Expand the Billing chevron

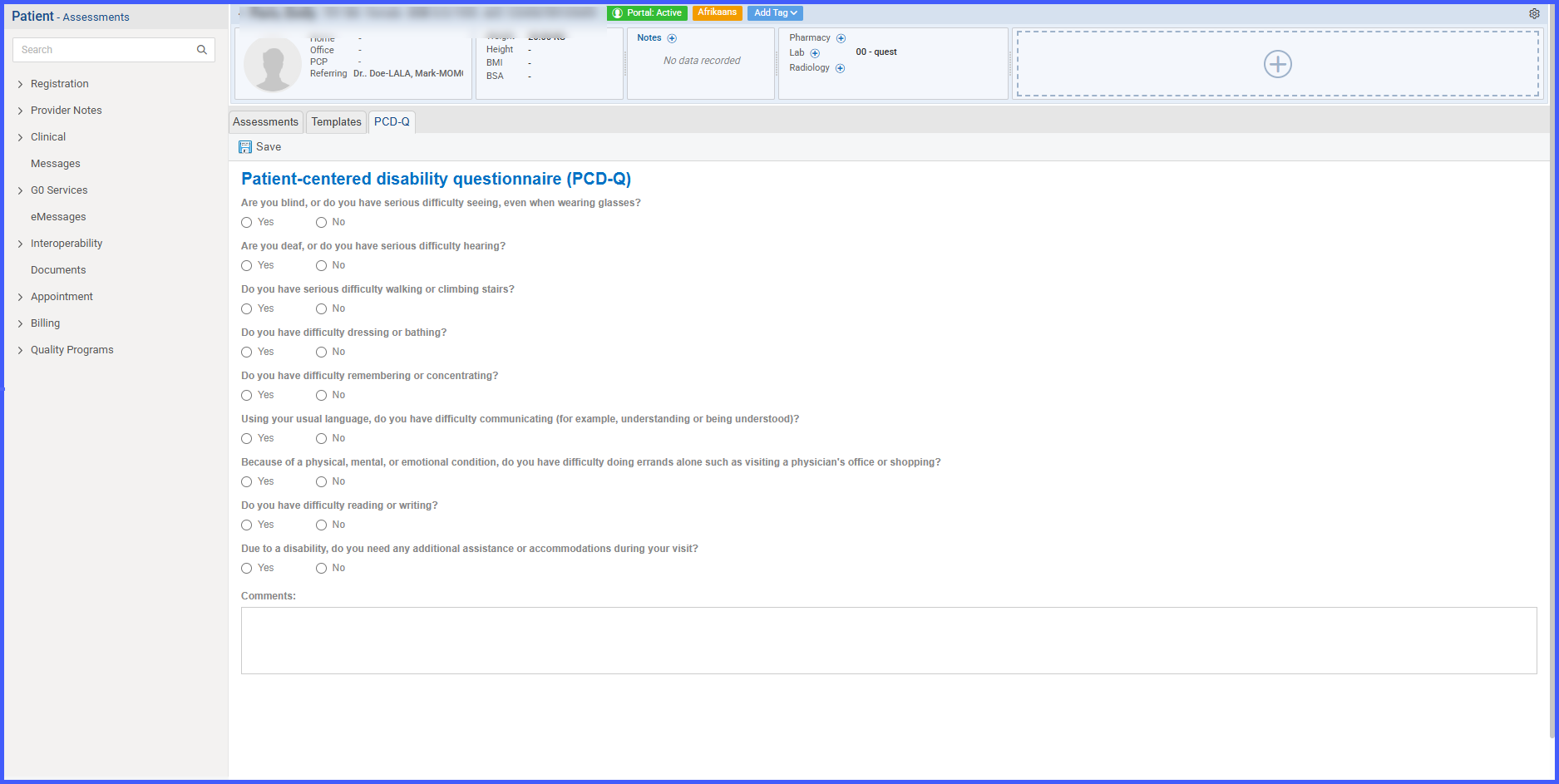(20, 323)
